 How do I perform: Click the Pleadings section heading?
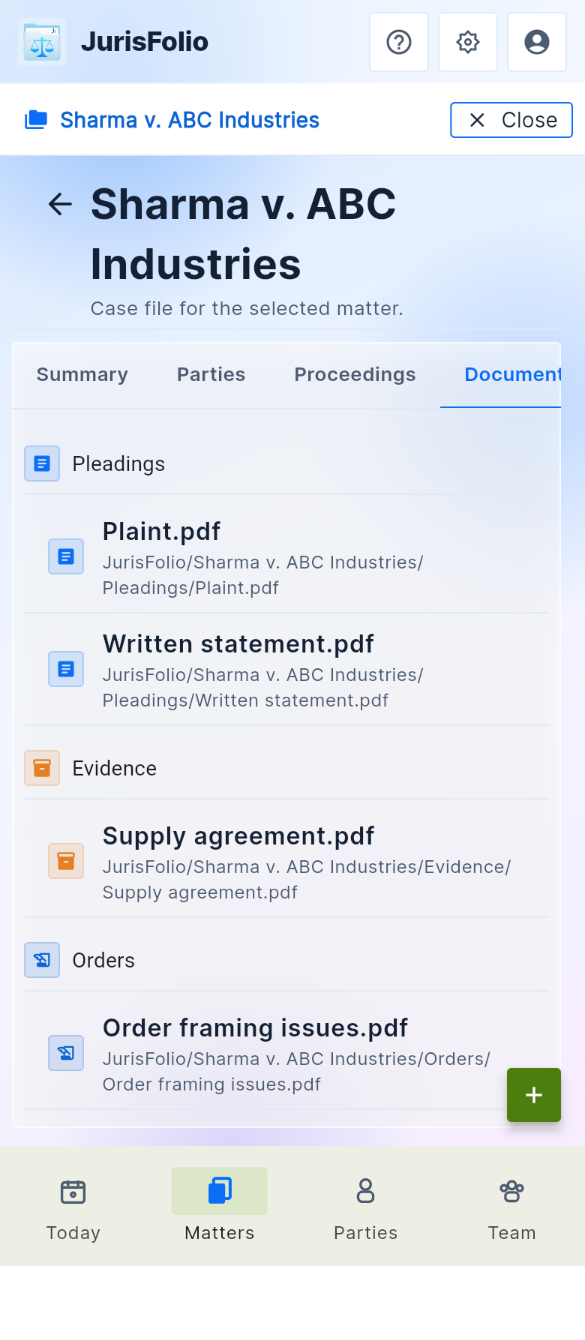[x=118, y=464]
